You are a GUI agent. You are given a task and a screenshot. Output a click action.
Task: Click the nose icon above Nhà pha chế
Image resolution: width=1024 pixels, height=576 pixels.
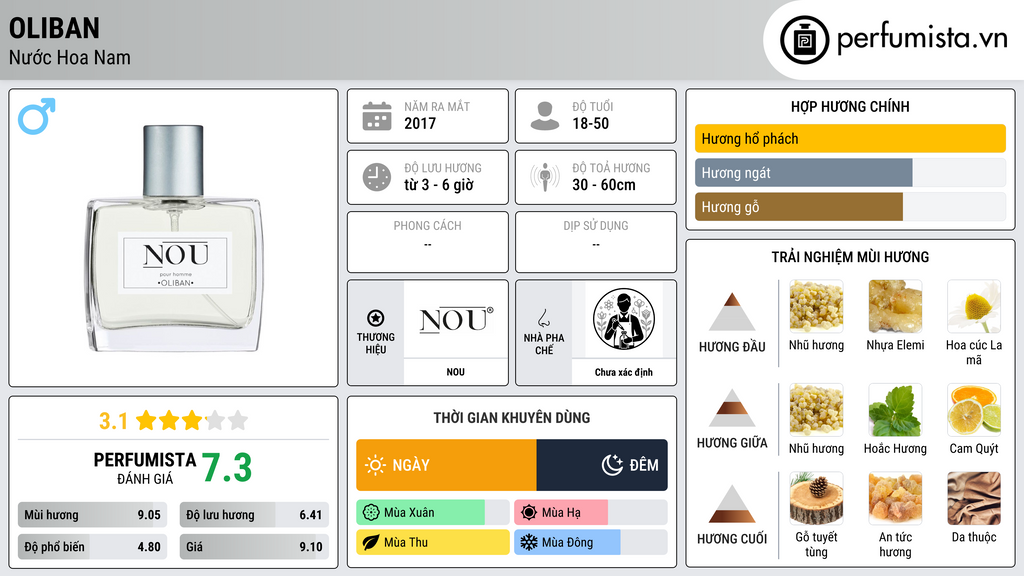coord(543,318)
